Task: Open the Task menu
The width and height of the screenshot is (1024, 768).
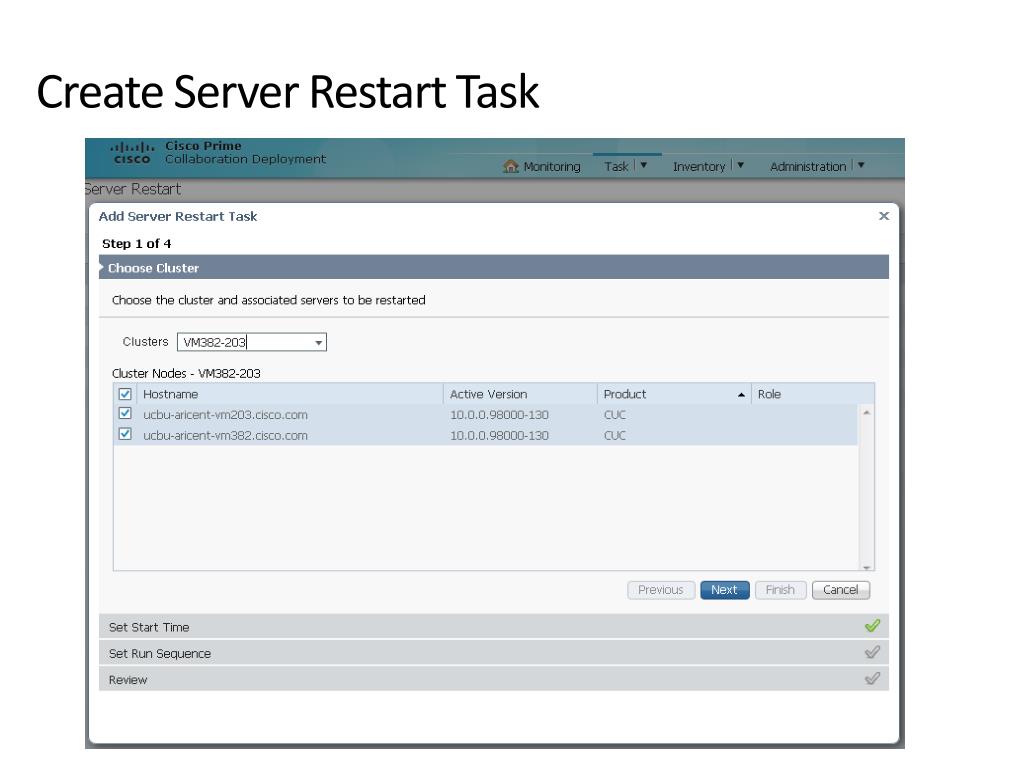Action: pyautogui.click(x=616, y=167)
